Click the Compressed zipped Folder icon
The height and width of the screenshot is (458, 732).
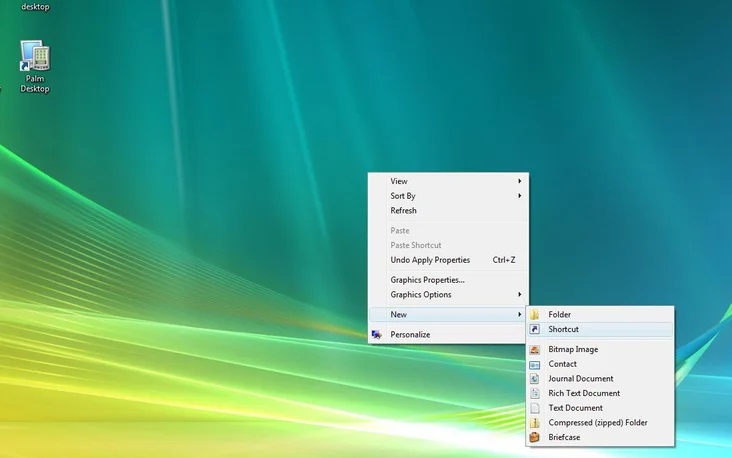(x=535, y=423)
